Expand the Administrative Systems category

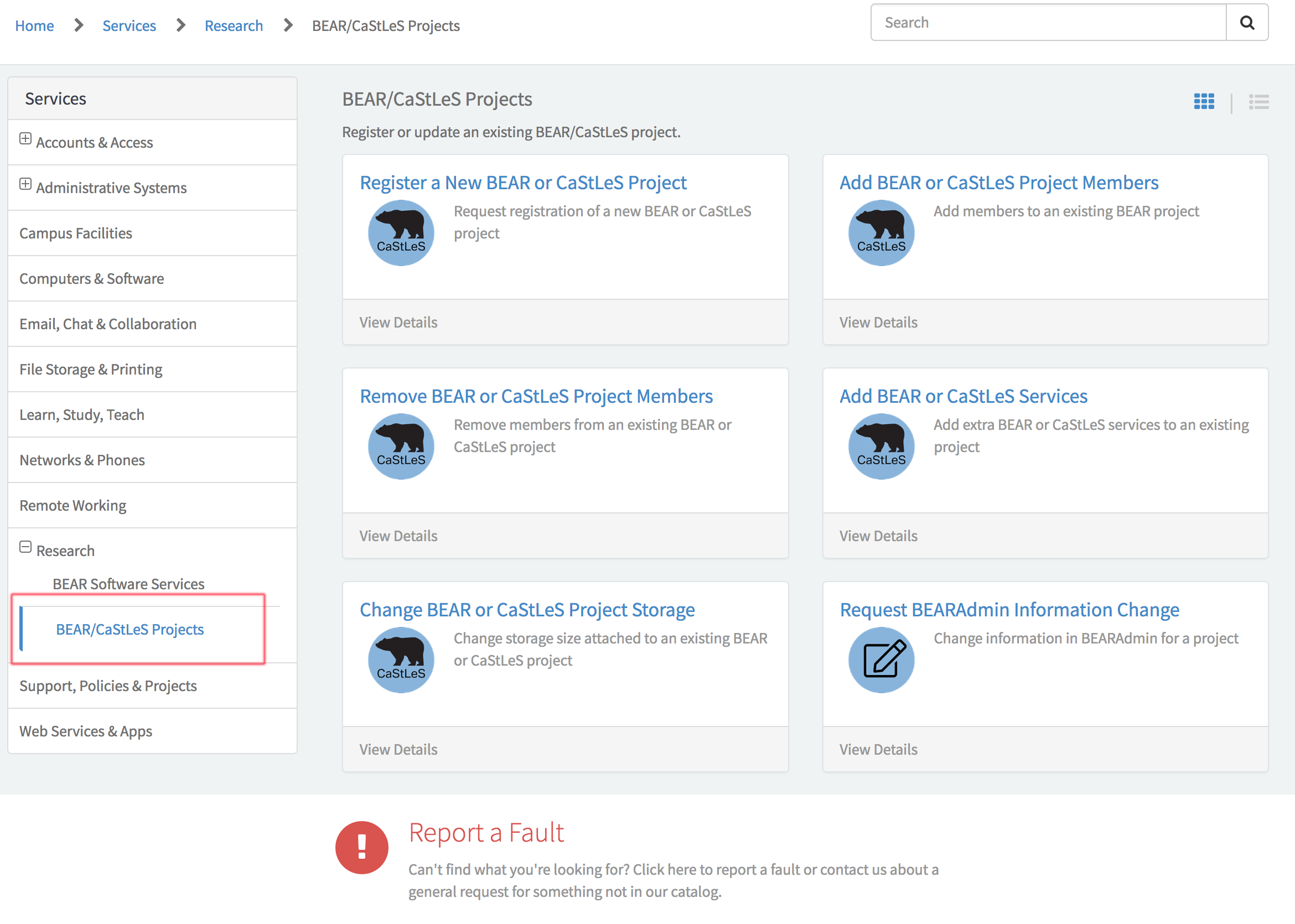point(25,184)
